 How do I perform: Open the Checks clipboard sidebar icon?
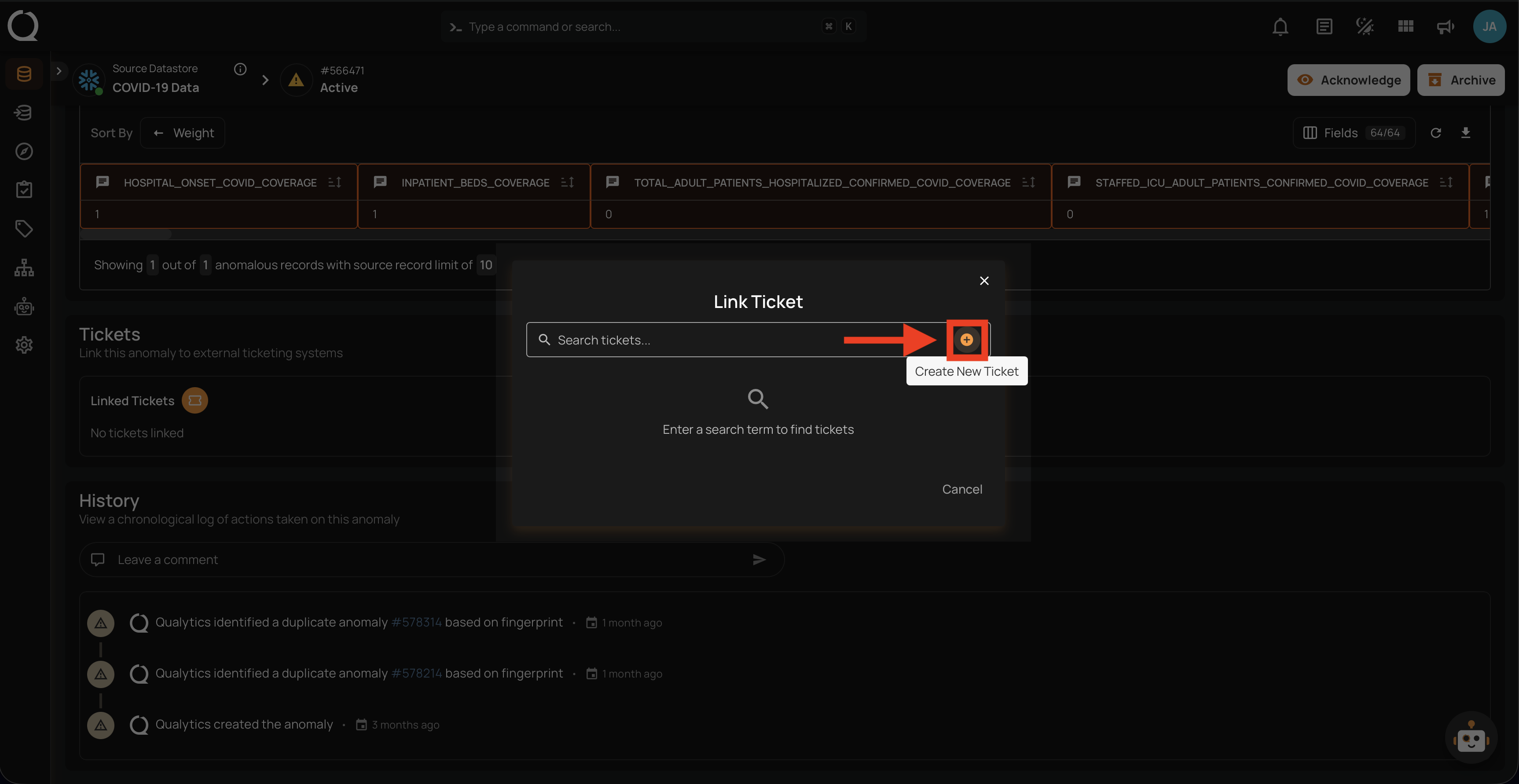pos(24,190)
